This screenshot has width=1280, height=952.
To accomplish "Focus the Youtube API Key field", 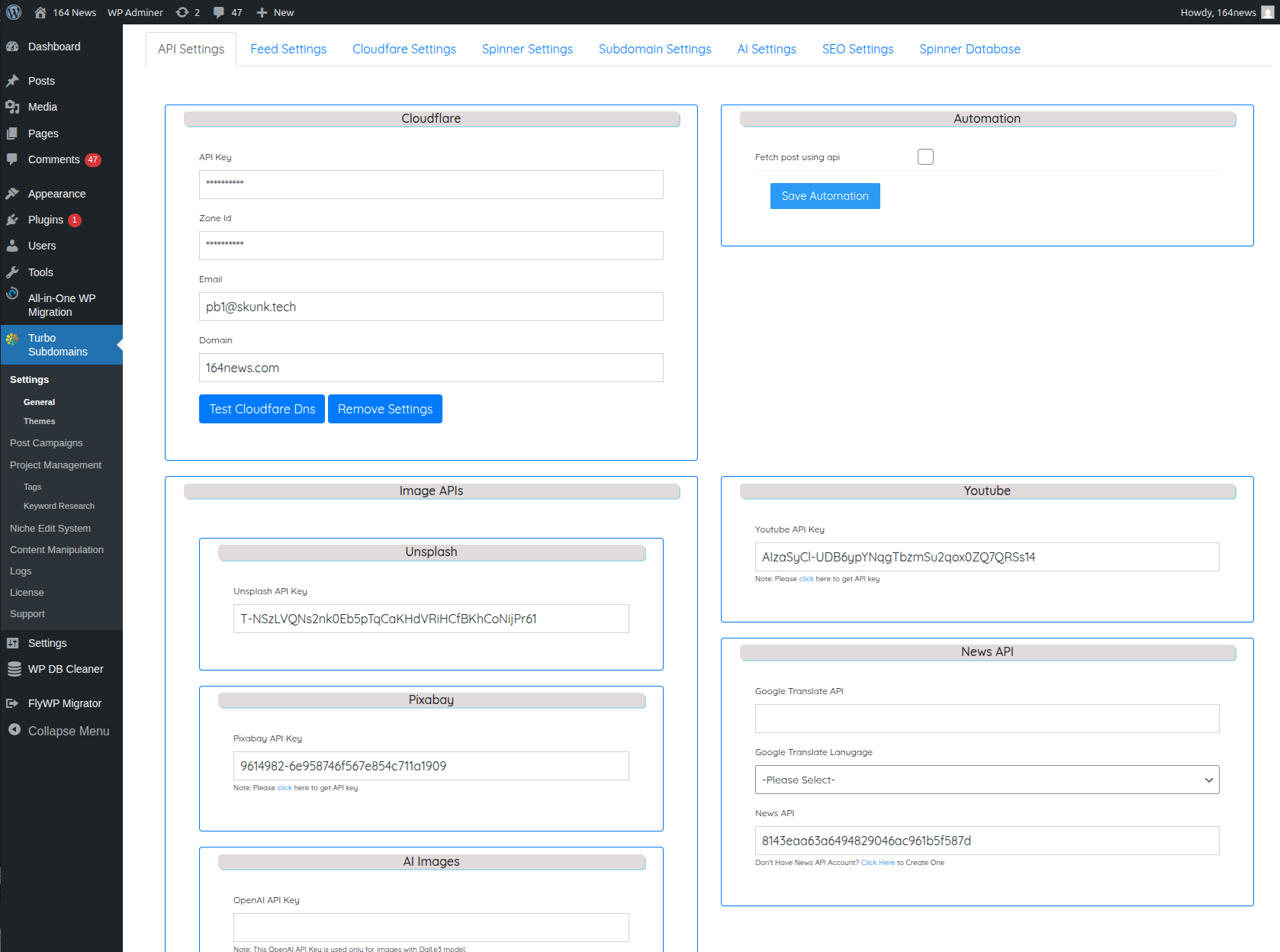I will tap(986, 557).
